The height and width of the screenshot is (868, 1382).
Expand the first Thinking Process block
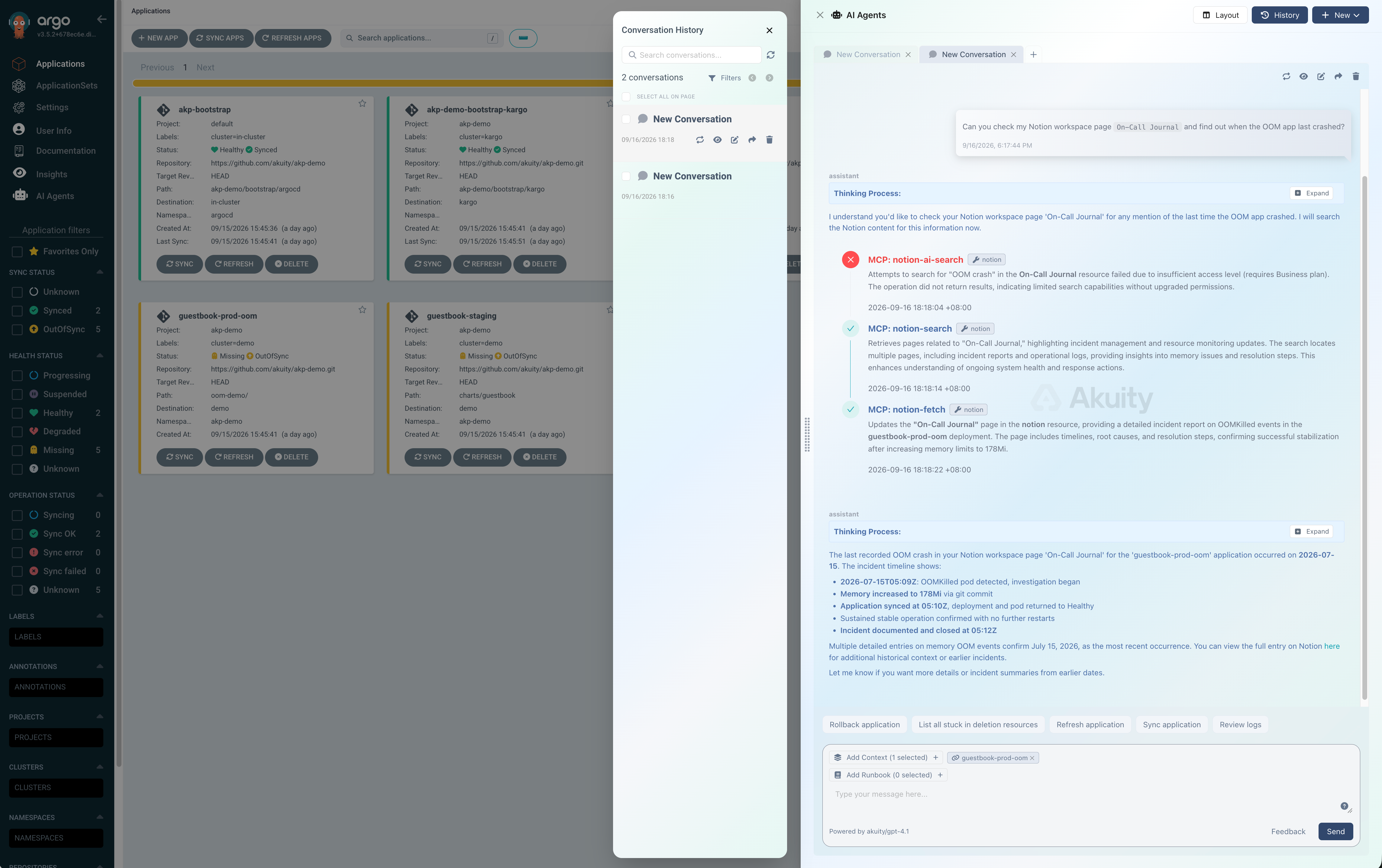[x=1311, y=193]
